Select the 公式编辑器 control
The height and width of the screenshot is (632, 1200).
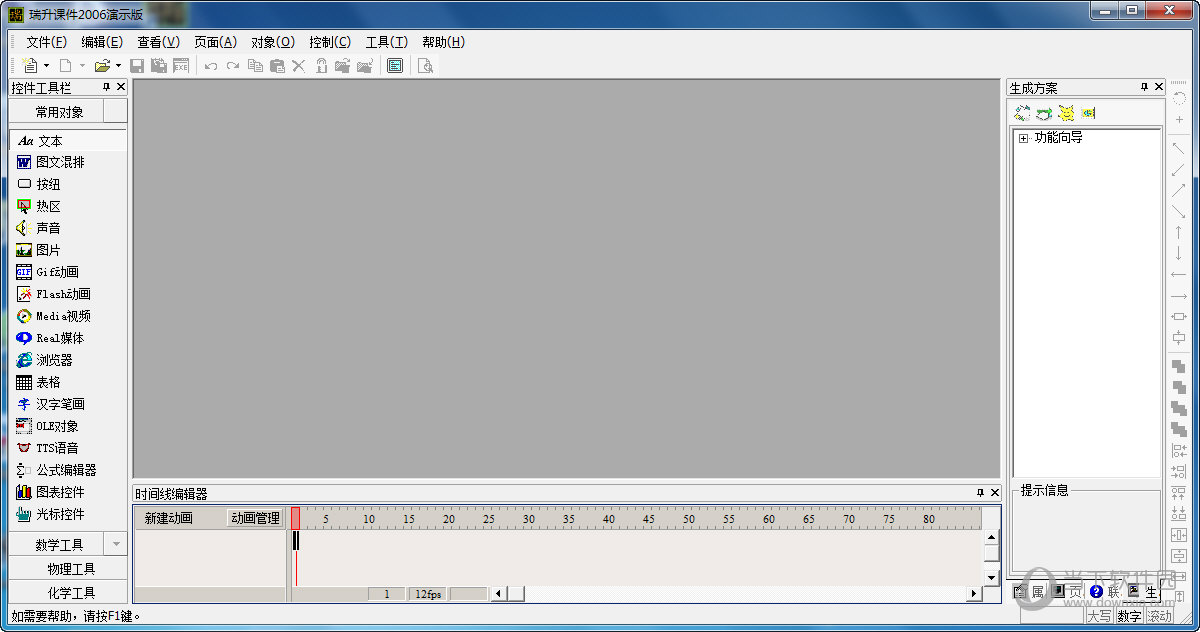pos(68,470)
